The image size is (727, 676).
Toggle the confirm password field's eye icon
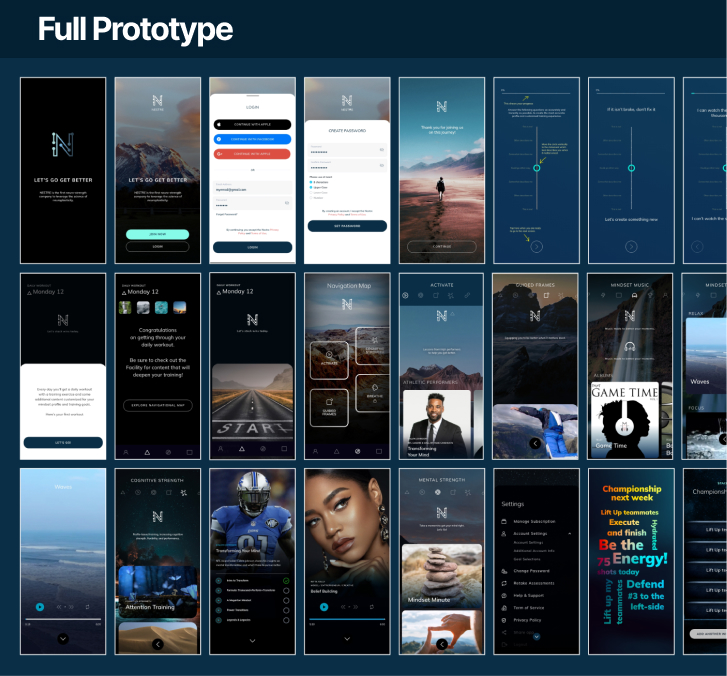(382, 166)
